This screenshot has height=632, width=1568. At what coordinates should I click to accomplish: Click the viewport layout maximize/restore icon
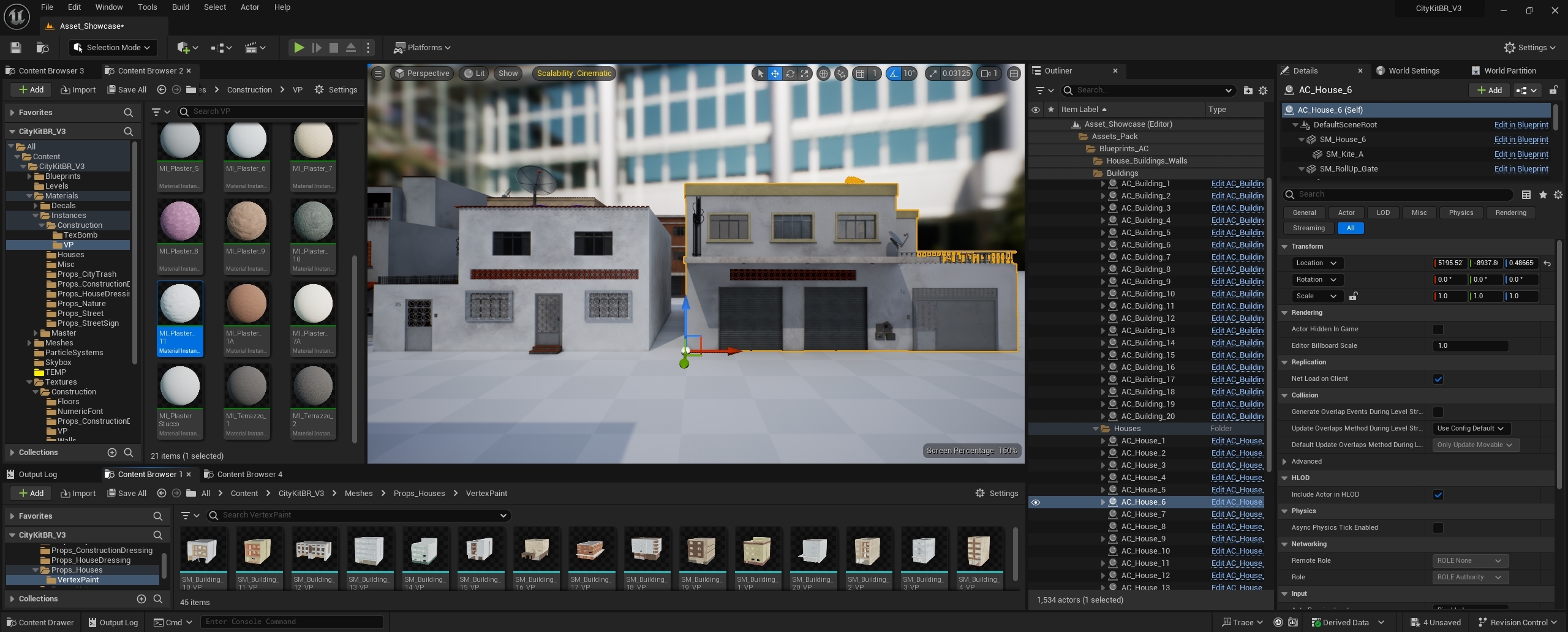pyautogui.click(x=1014, y=73)
